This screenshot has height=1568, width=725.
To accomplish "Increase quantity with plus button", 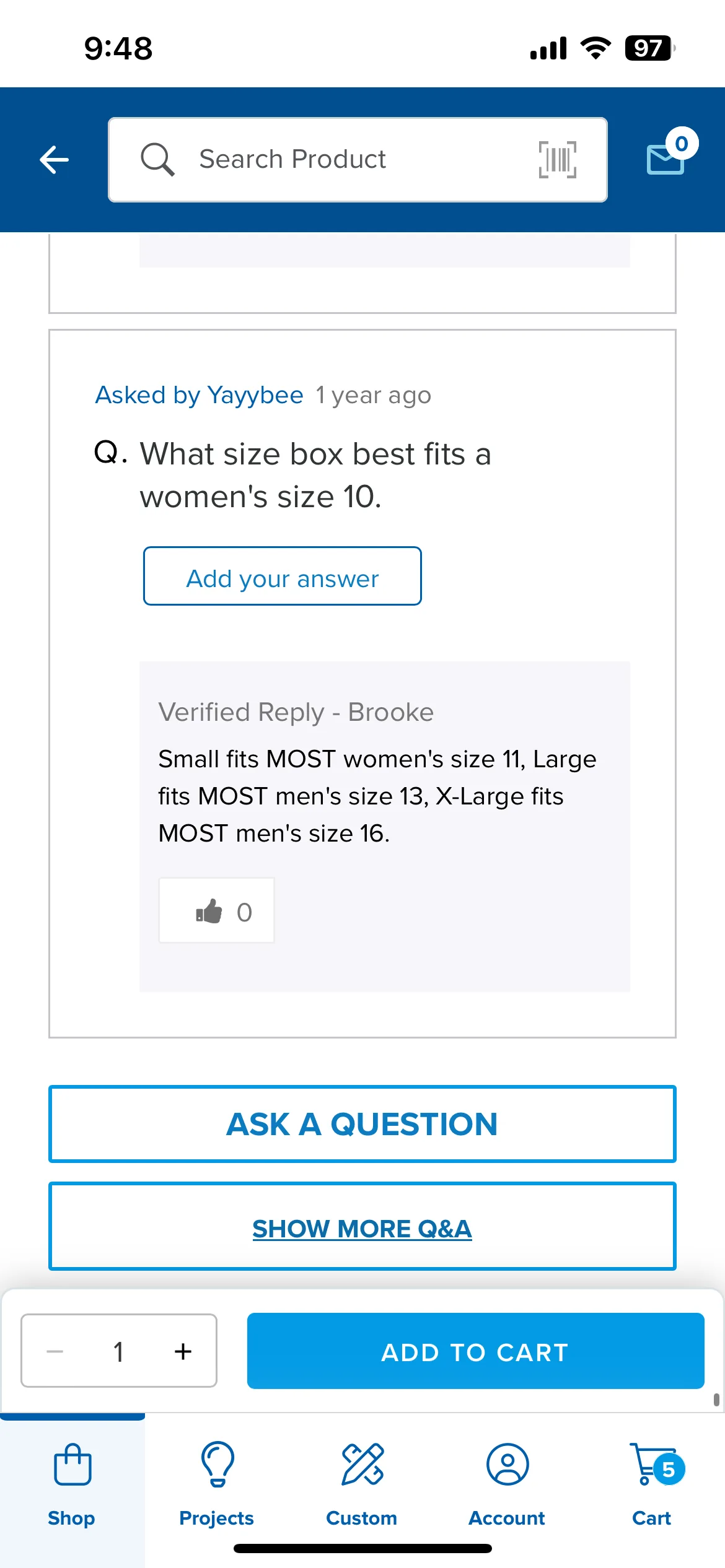I will (183, 1351).
